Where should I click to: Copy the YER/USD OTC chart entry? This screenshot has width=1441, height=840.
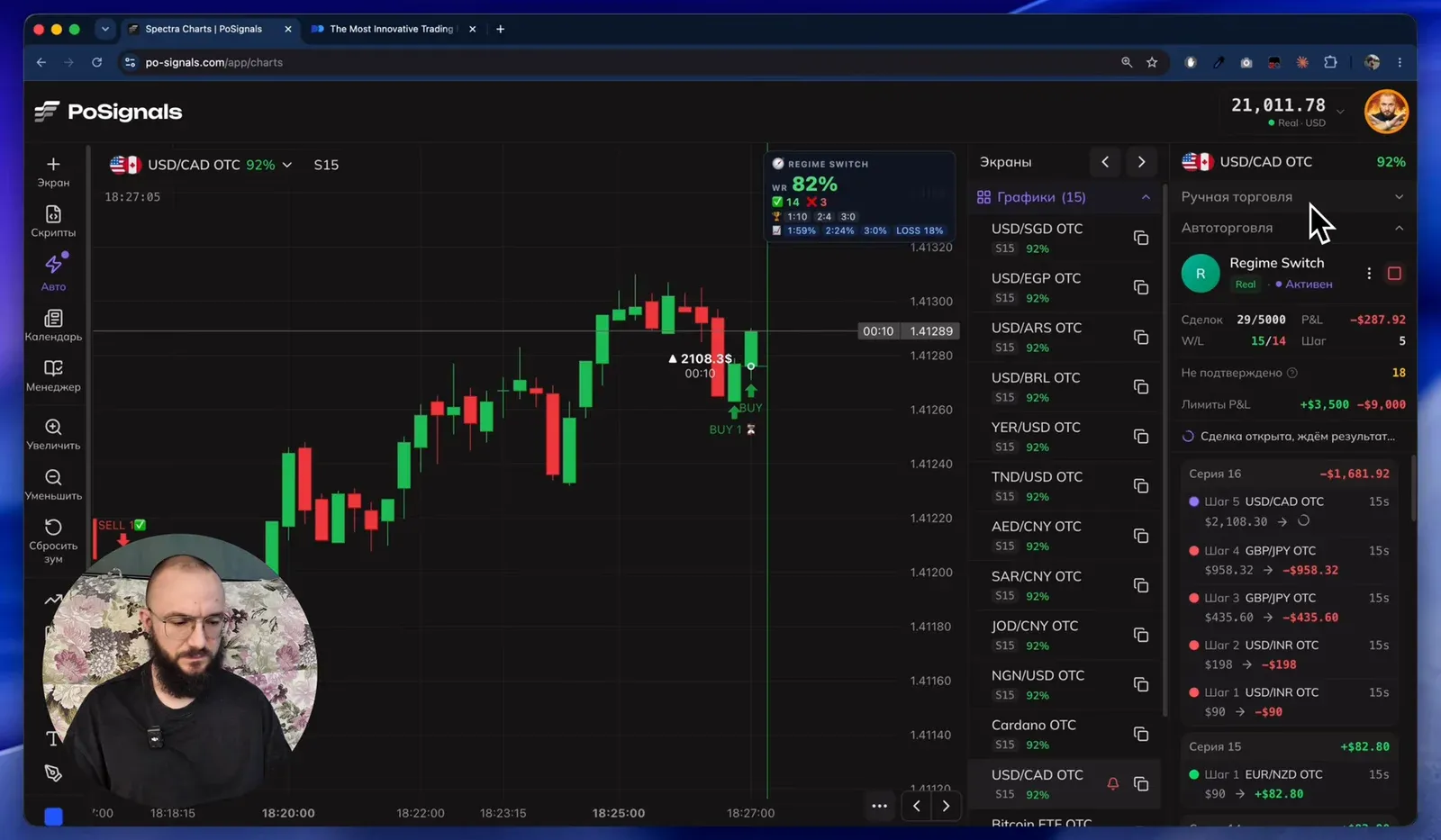coord(1141,437)
